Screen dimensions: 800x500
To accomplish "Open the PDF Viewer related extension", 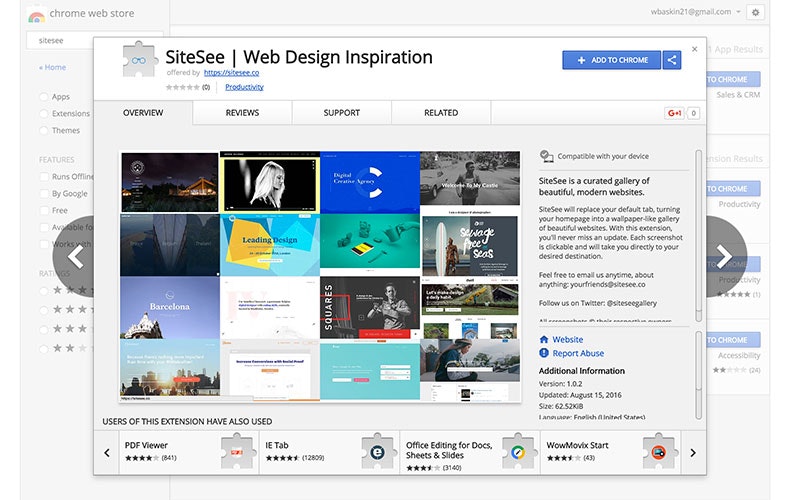I will [189, 452].
